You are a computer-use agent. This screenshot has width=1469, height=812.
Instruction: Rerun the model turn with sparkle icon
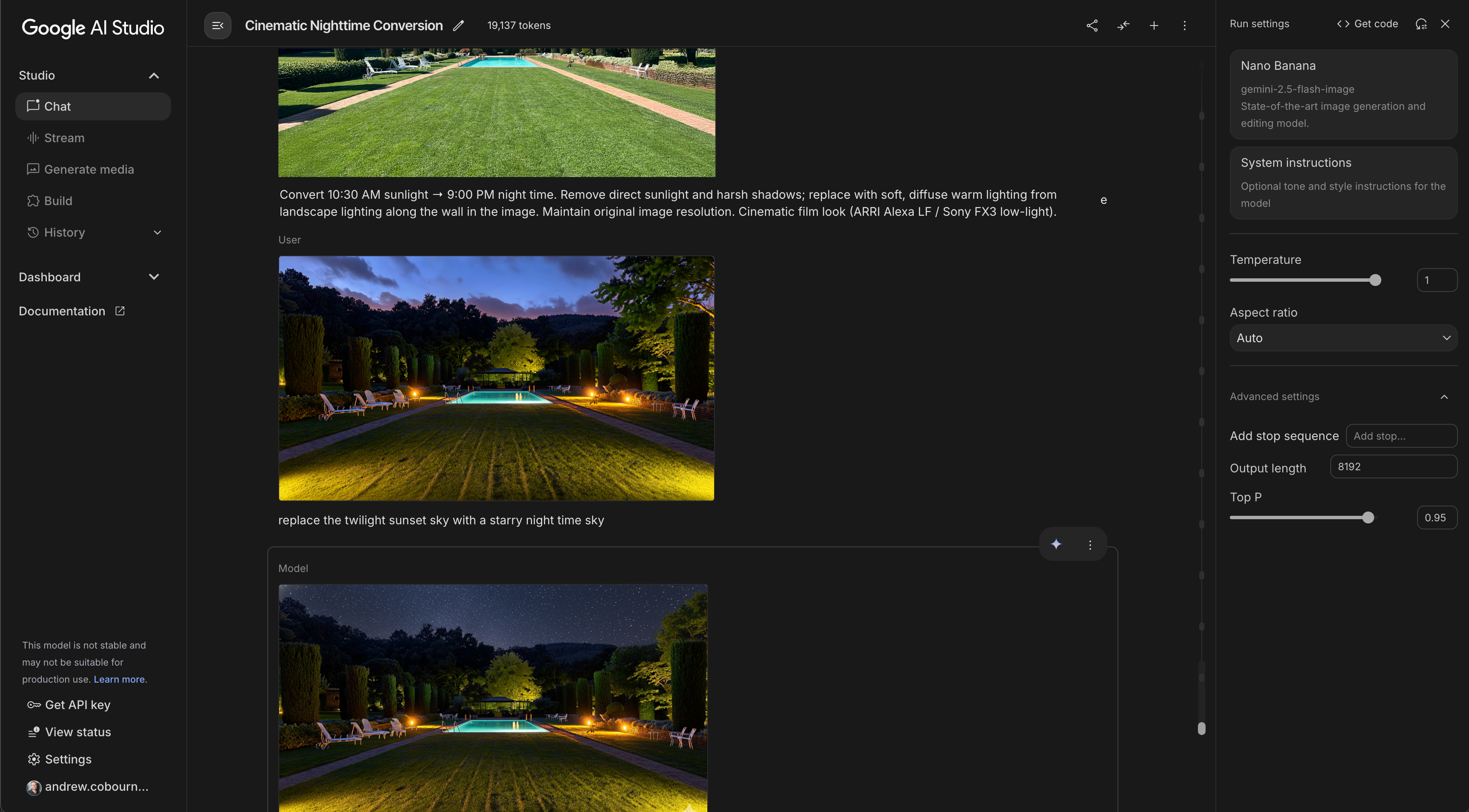click(1056, 544)
